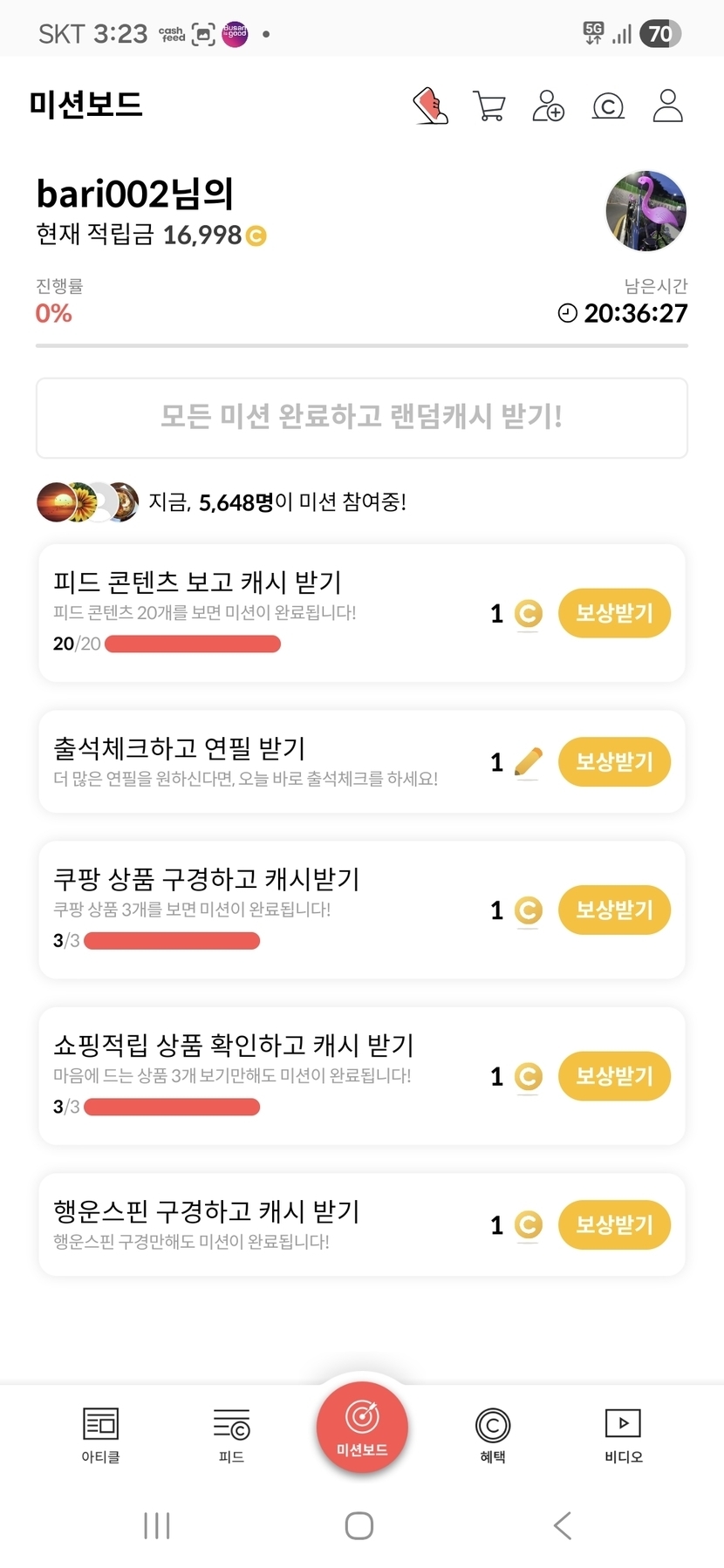
Task: Claim pencil reward for attendance check
Action: (x=614, y=761)
